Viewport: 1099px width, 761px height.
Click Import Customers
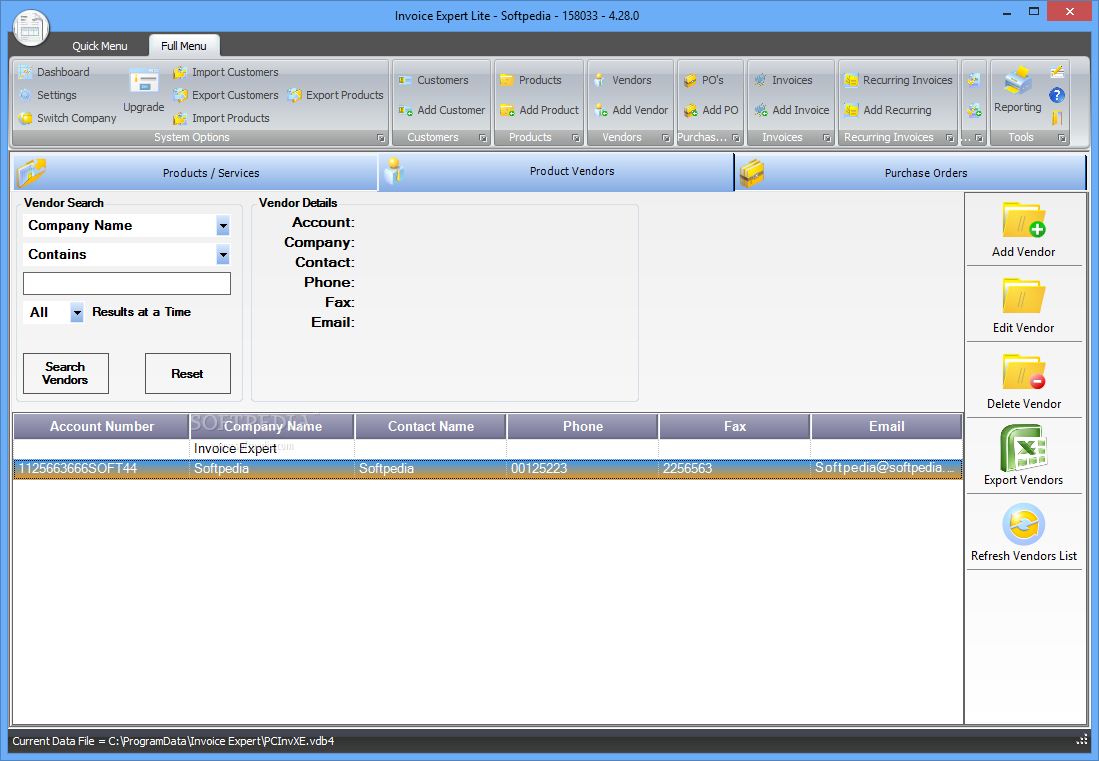pyautogui.click(x=226, y=72)
